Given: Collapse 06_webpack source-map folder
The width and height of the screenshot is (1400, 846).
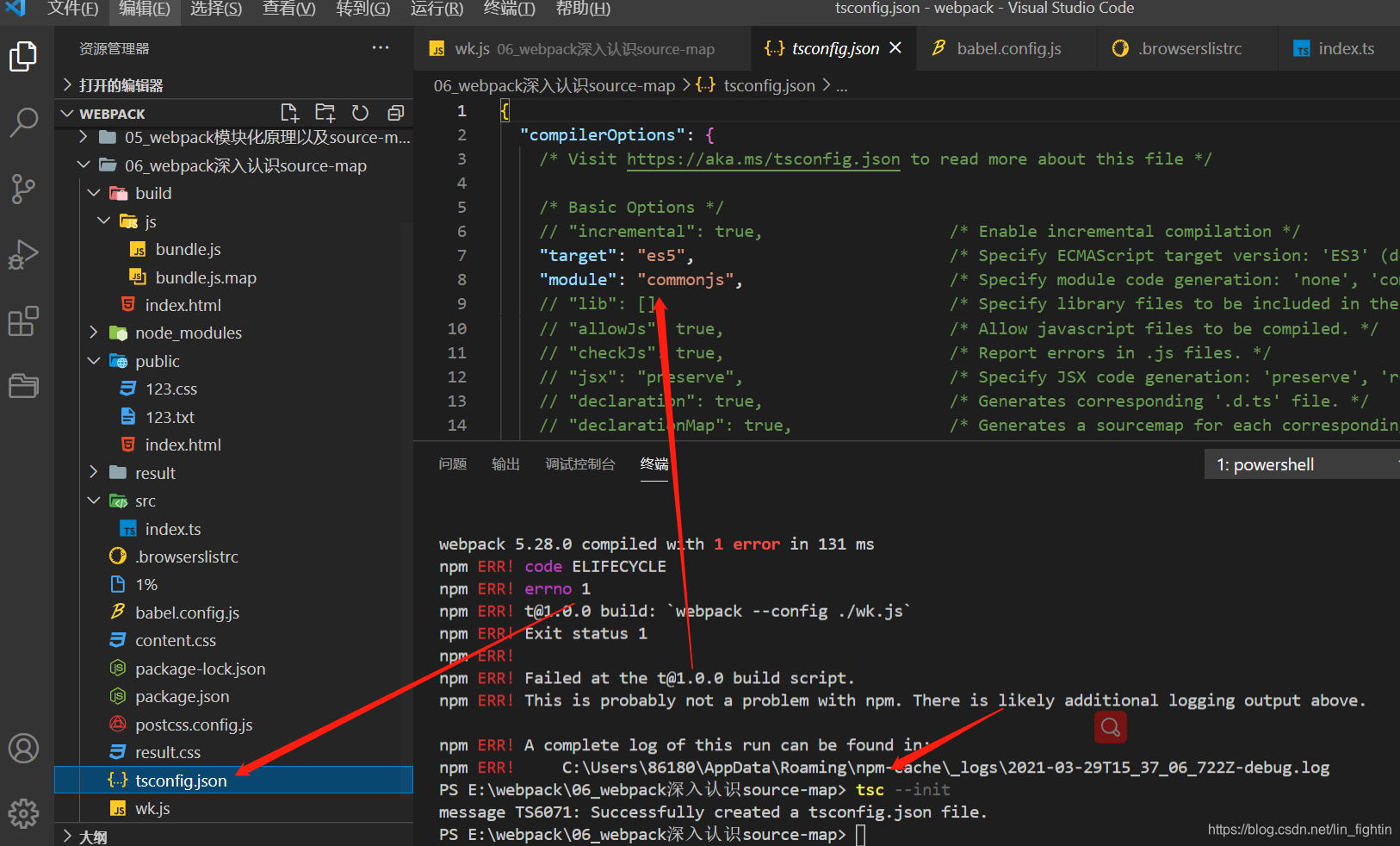Looking at the screenshot, I should click(83, 165).
